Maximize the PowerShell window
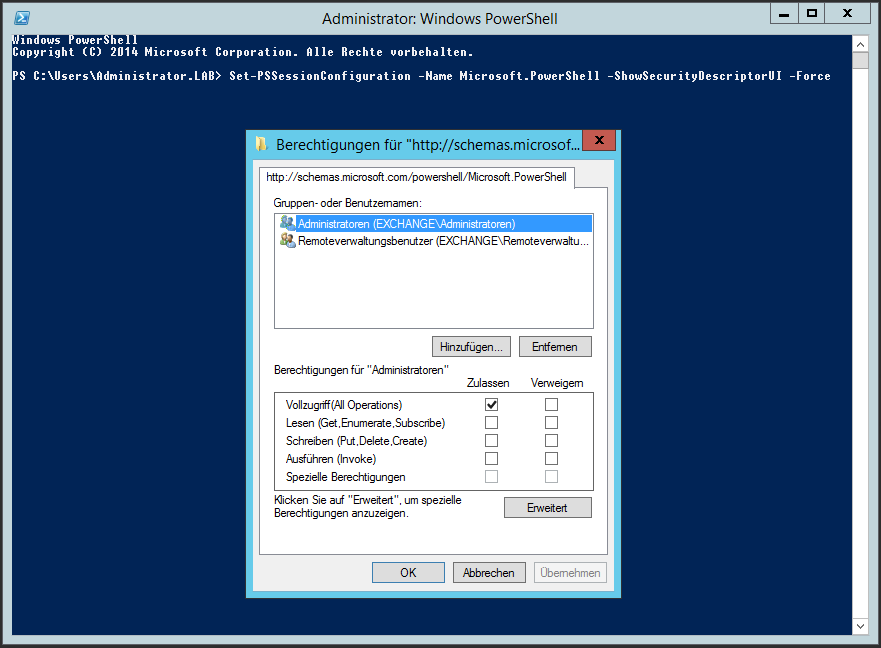881x648 pixels. coord(811,13)
